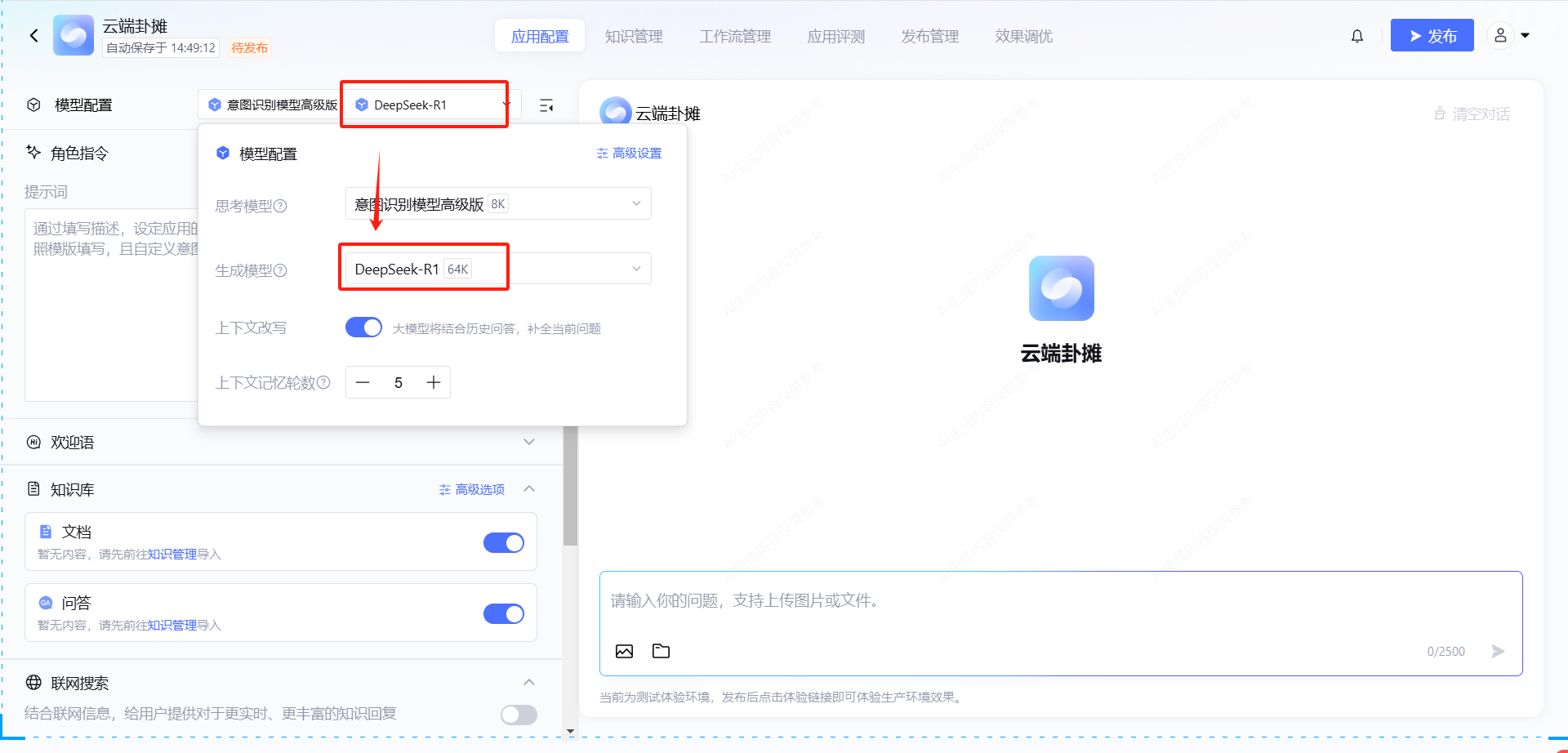Click the 发布 publish button

[1432, 35]
